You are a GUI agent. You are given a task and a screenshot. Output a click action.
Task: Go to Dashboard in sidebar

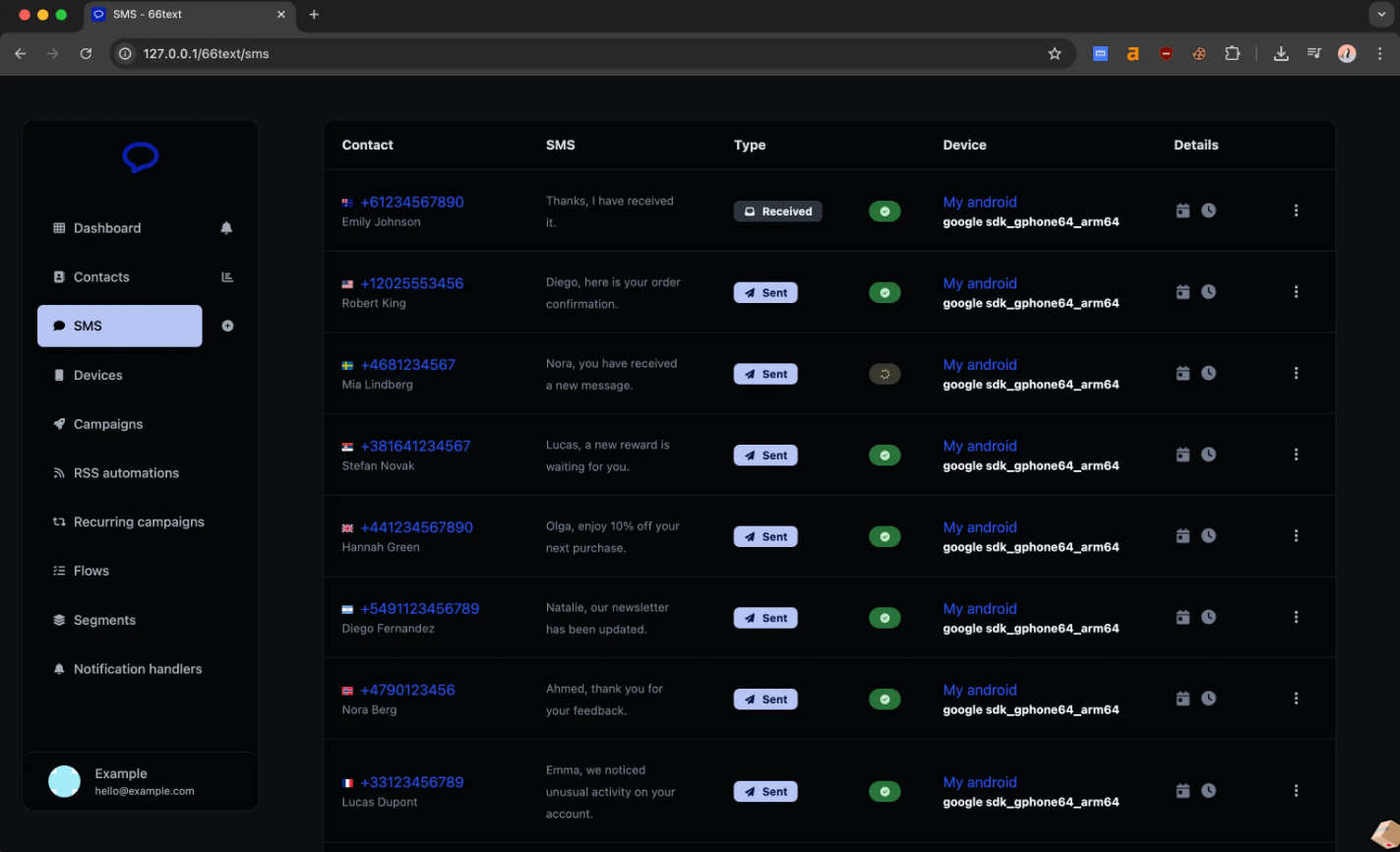click(x=120, y=228)
